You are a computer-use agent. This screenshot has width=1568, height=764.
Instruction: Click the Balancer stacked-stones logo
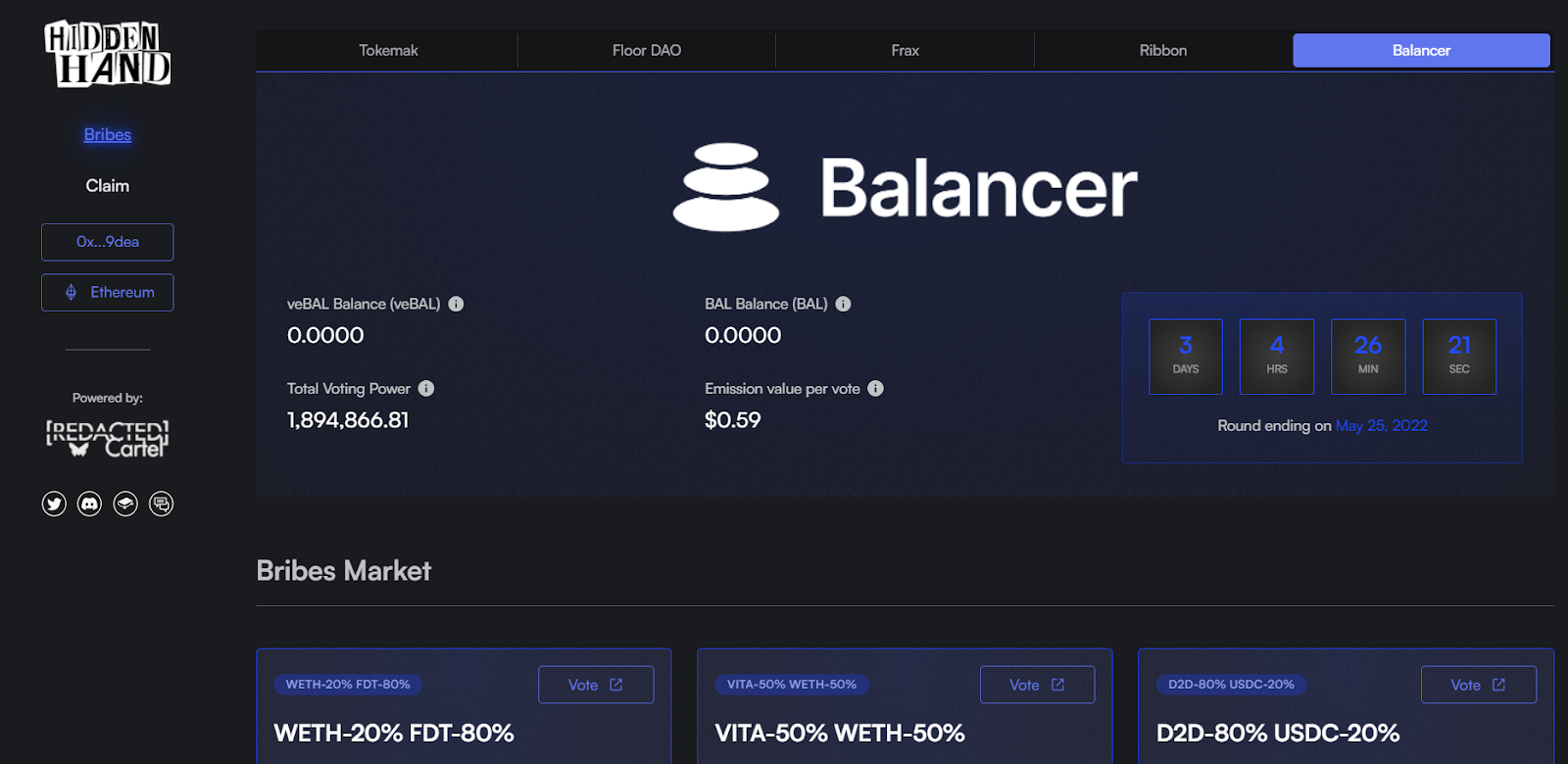tap(726, 187)
